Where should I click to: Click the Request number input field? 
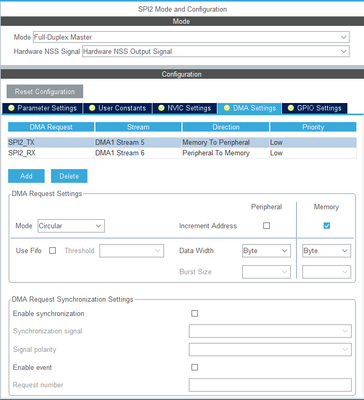270,385
